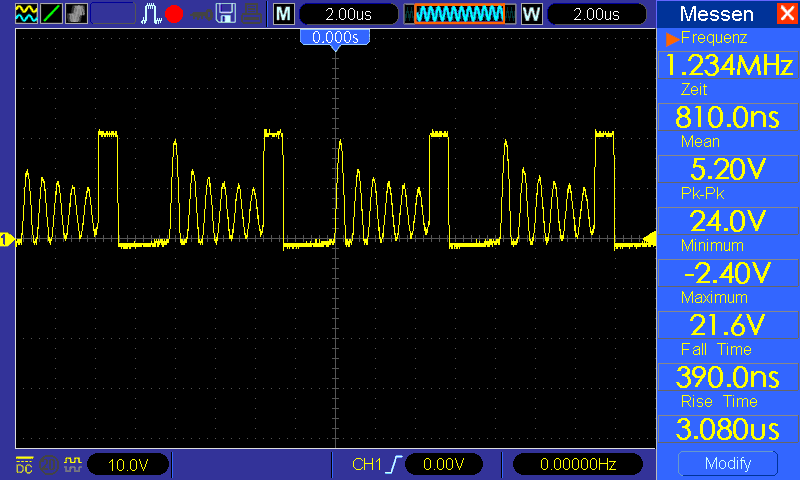The image size is (800, 480).
Task: Toggle the DC coupling indicator
Action: (24, 464)
